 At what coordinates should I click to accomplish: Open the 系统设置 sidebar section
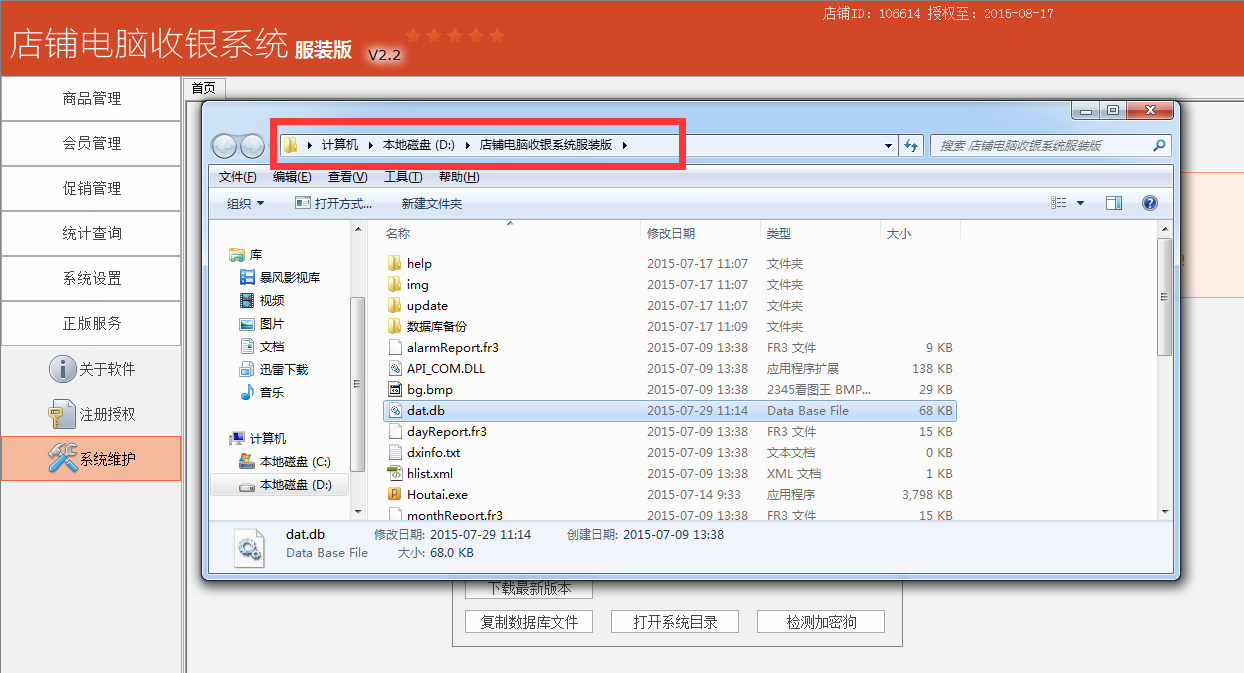point(91,278)
